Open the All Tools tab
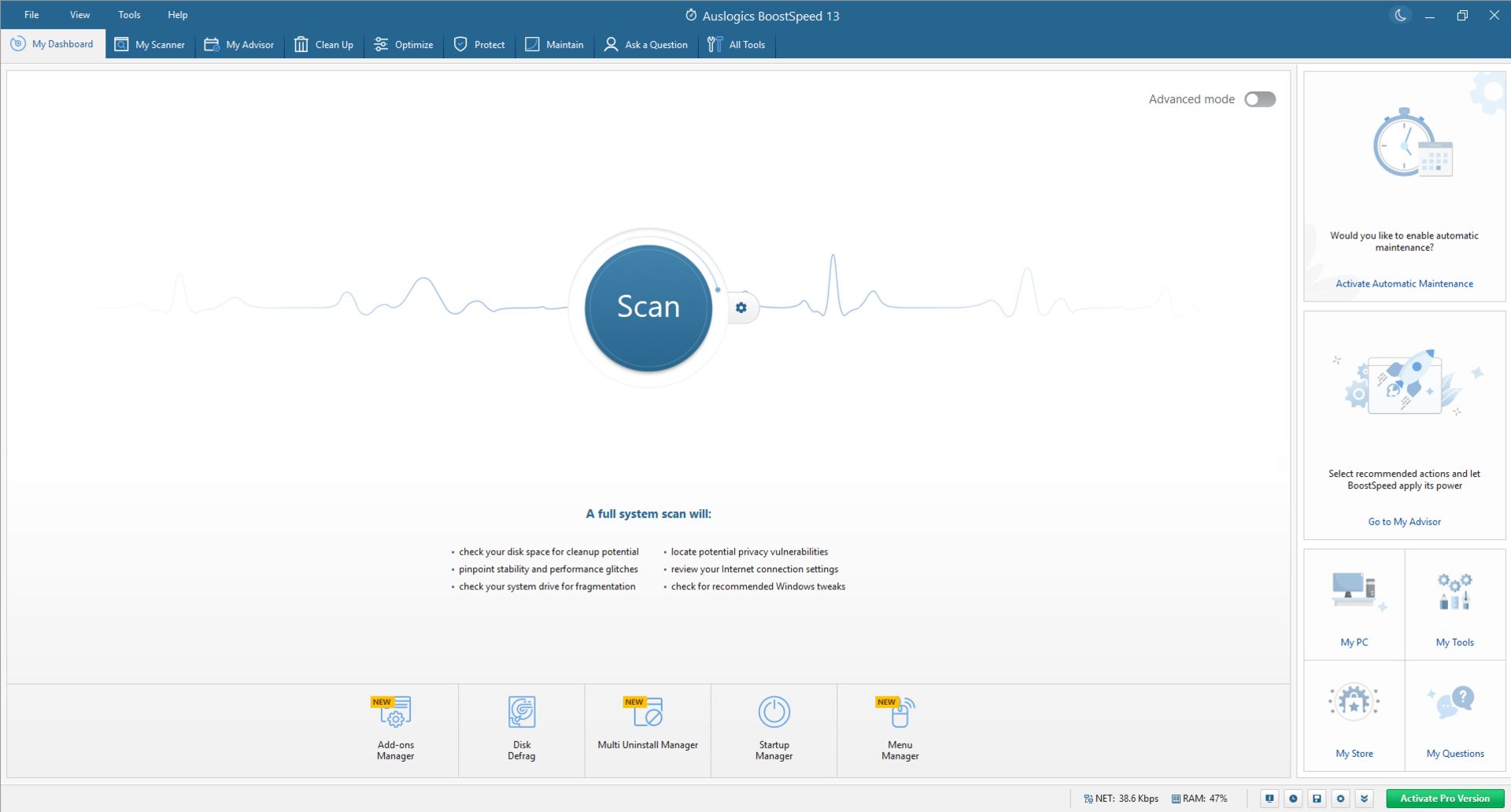 coord(737,45)
